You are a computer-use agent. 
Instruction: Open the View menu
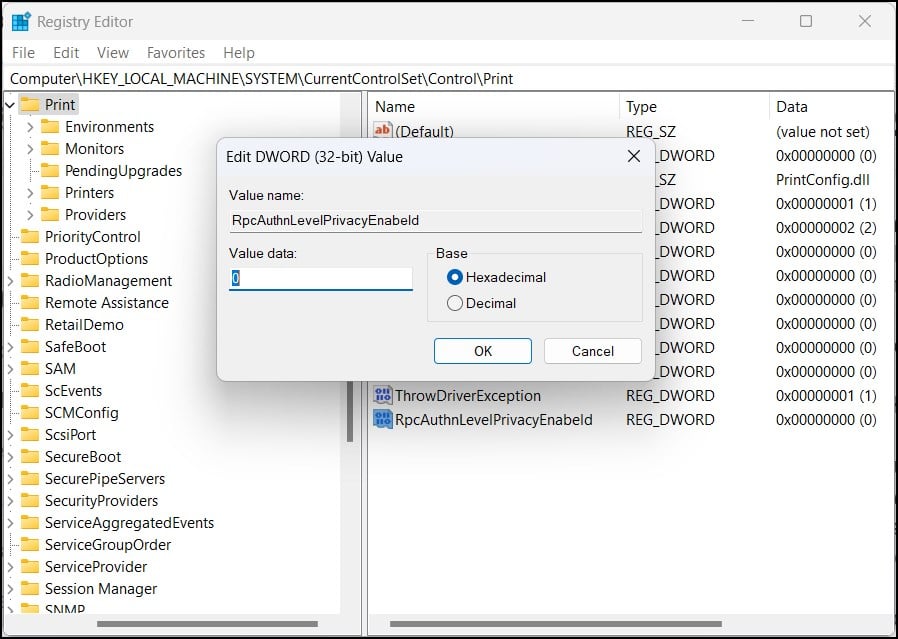pyautogui.click(x=113, y=53)
